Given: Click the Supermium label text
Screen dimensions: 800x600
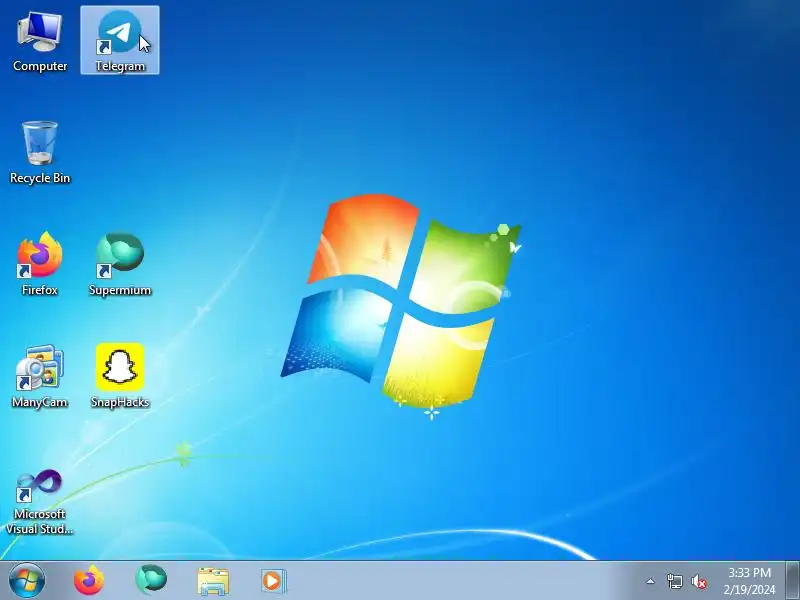Looking at the screenshot, I should (120, 290).
